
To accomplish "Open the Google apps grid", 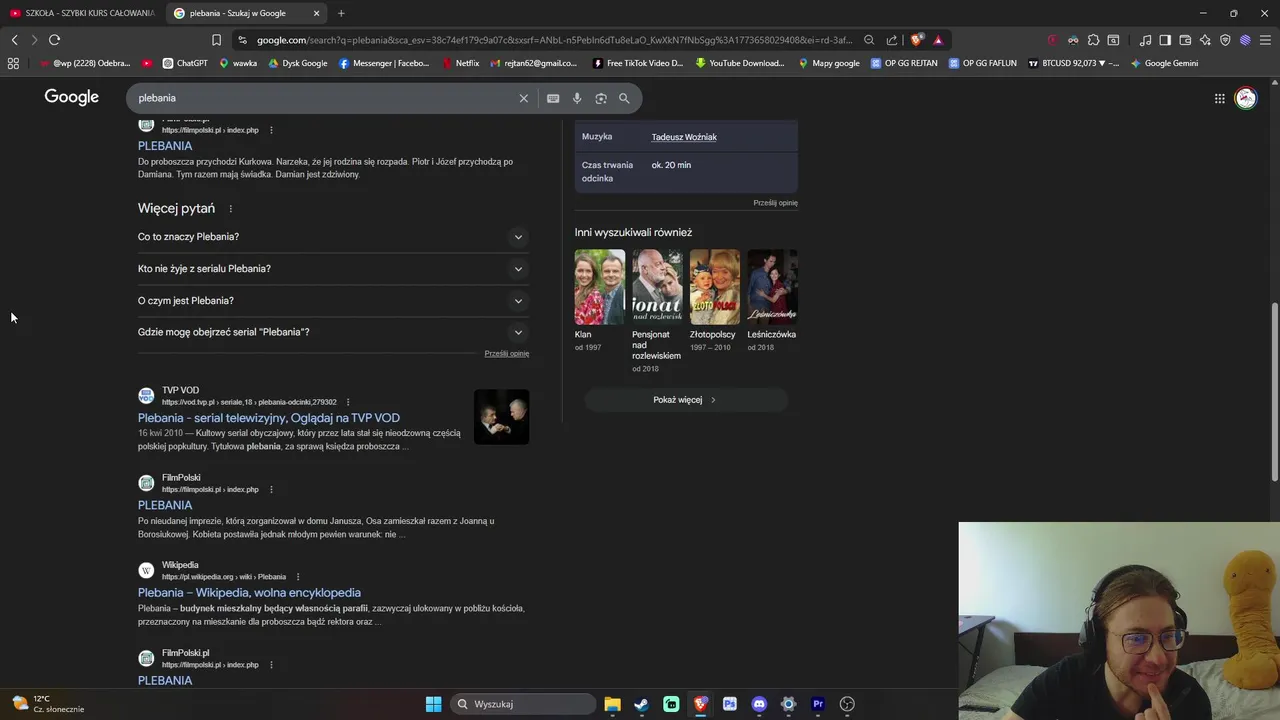I will click(x=1219, y=98).
